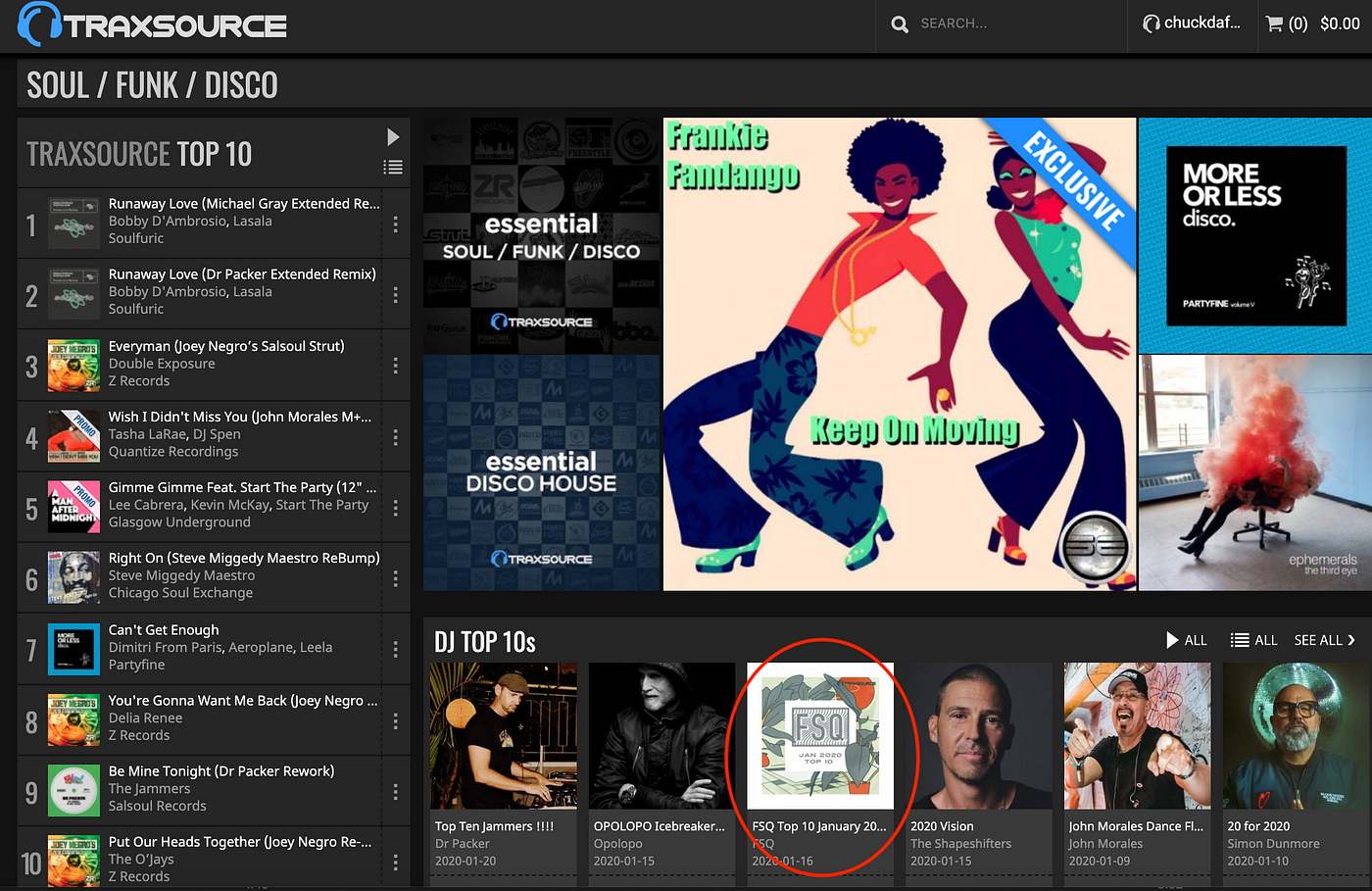Click The O'Jays artist link
This screenshot has height=891, width=1372.
141,859
